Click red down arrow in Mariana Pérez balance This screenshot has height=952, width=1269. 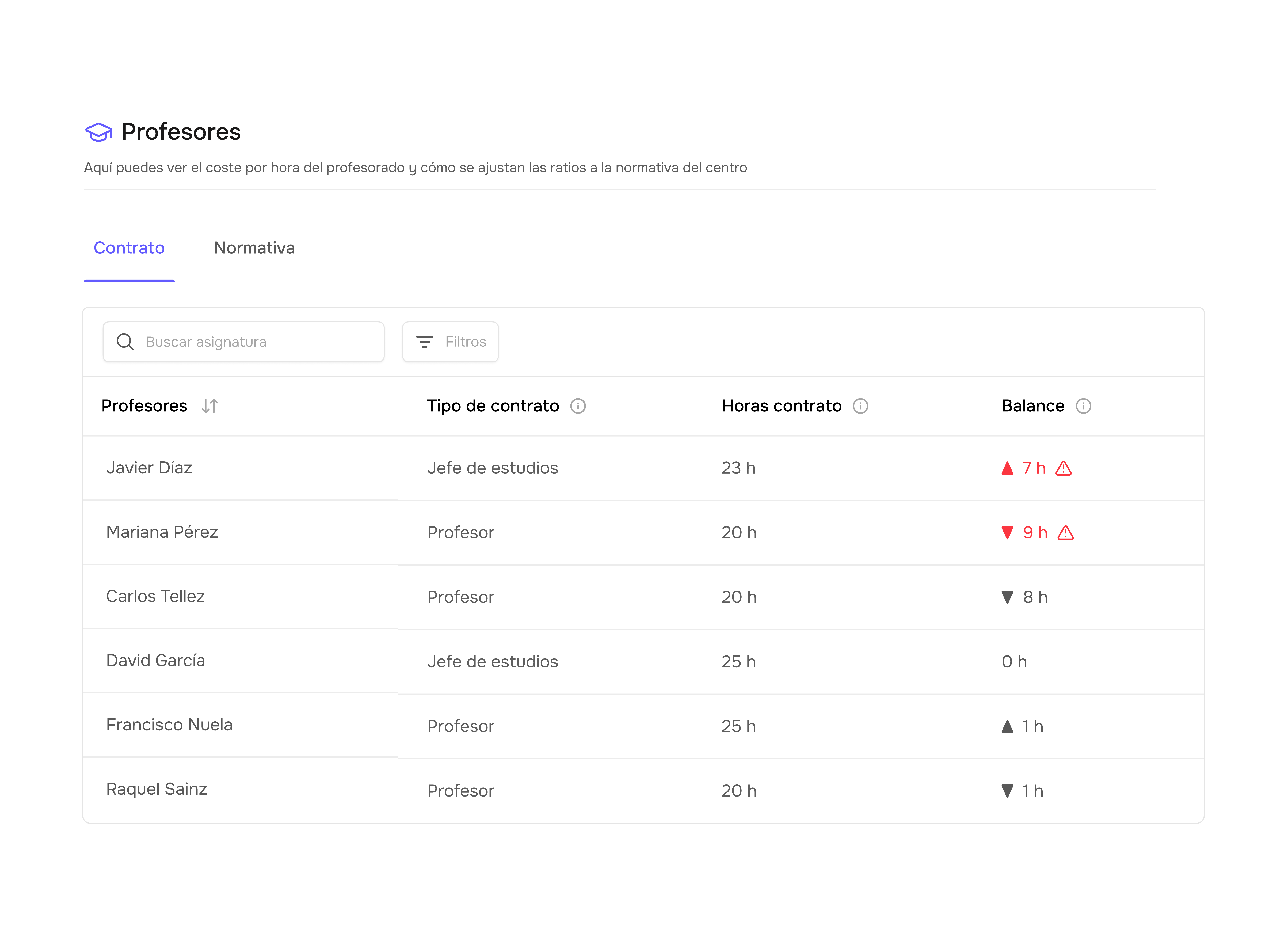pyautogui.click(x=1007, y=533)
